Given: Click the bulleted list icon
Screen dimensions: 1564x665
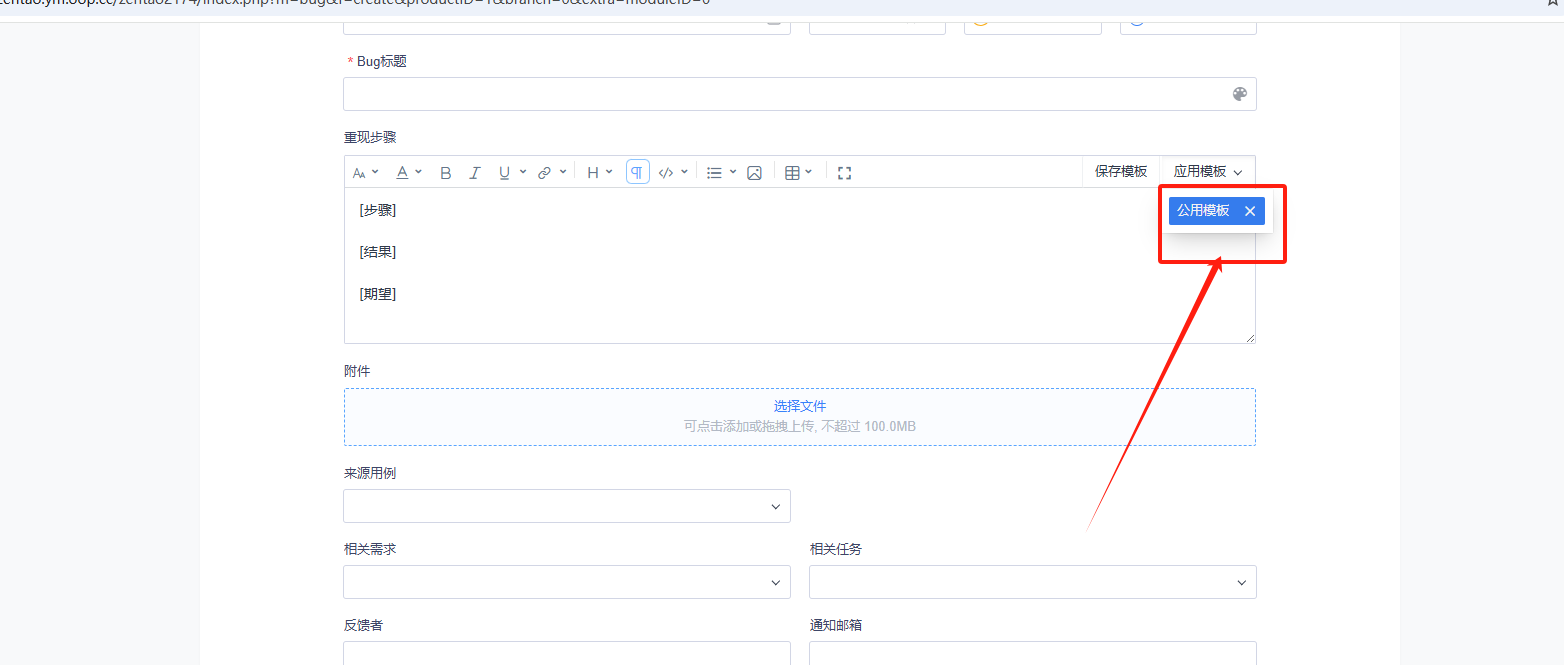Looking at the screenshot, I should pyautogui.click(x=714, y=173).
